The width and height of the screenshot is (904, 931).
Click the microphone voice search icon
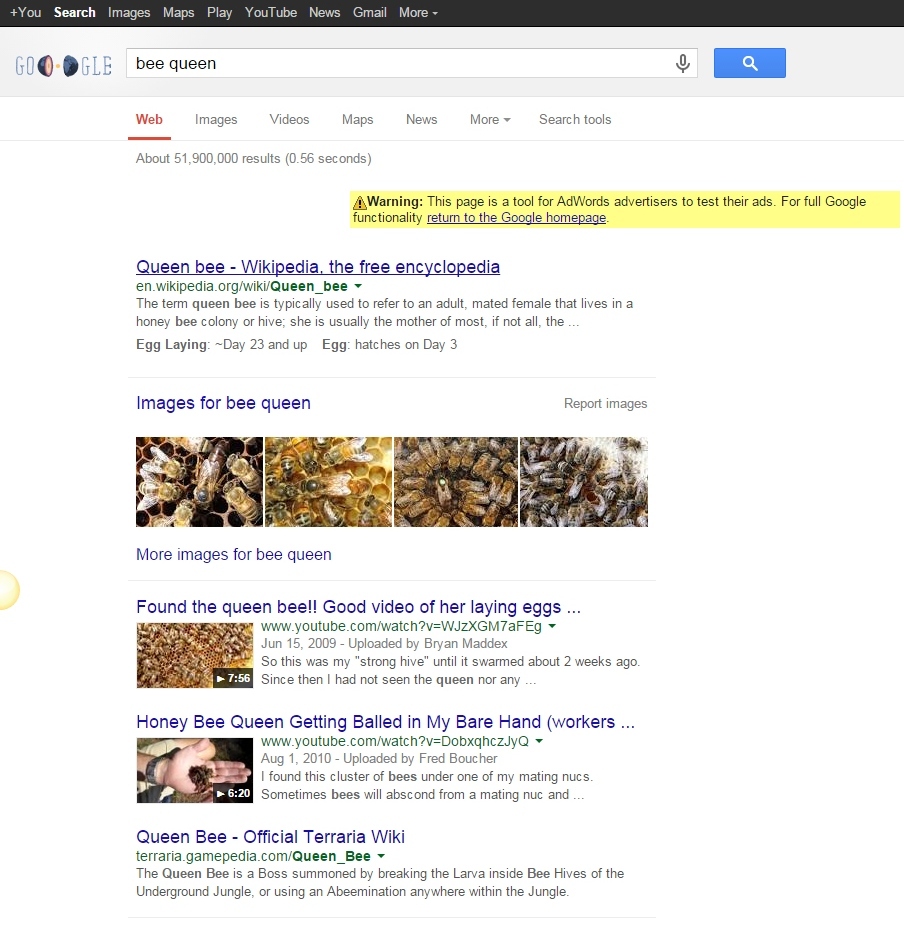coord(683,63)
